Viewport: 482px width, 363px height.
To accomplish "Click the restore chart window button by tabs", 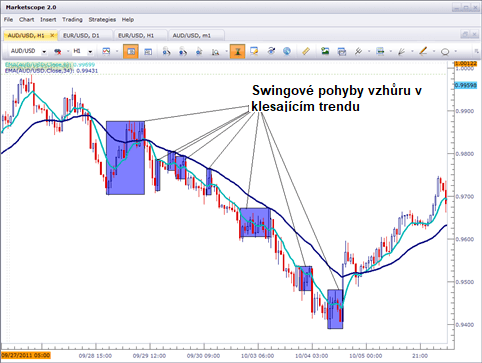I will click(465, 34).
